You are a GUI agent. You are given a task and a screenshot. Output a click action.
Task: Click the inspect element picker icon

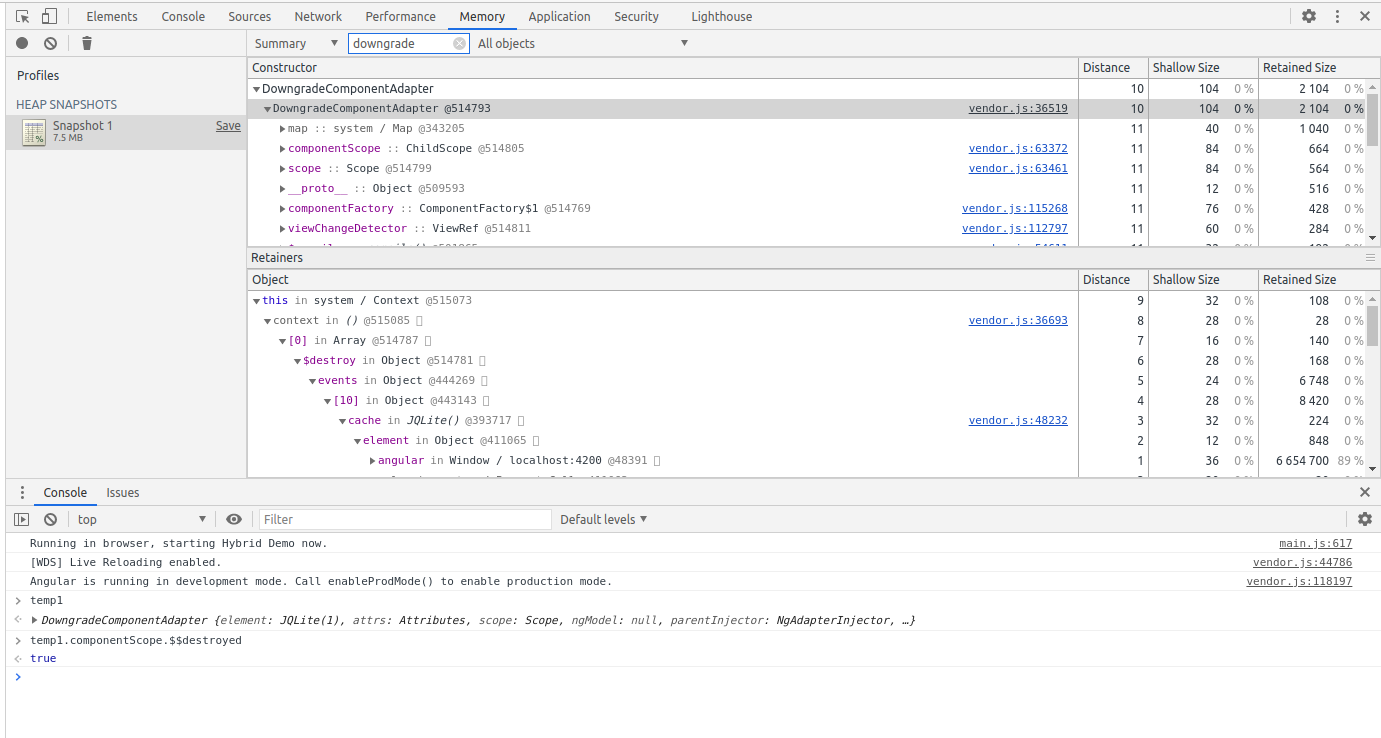pos(23,16)
